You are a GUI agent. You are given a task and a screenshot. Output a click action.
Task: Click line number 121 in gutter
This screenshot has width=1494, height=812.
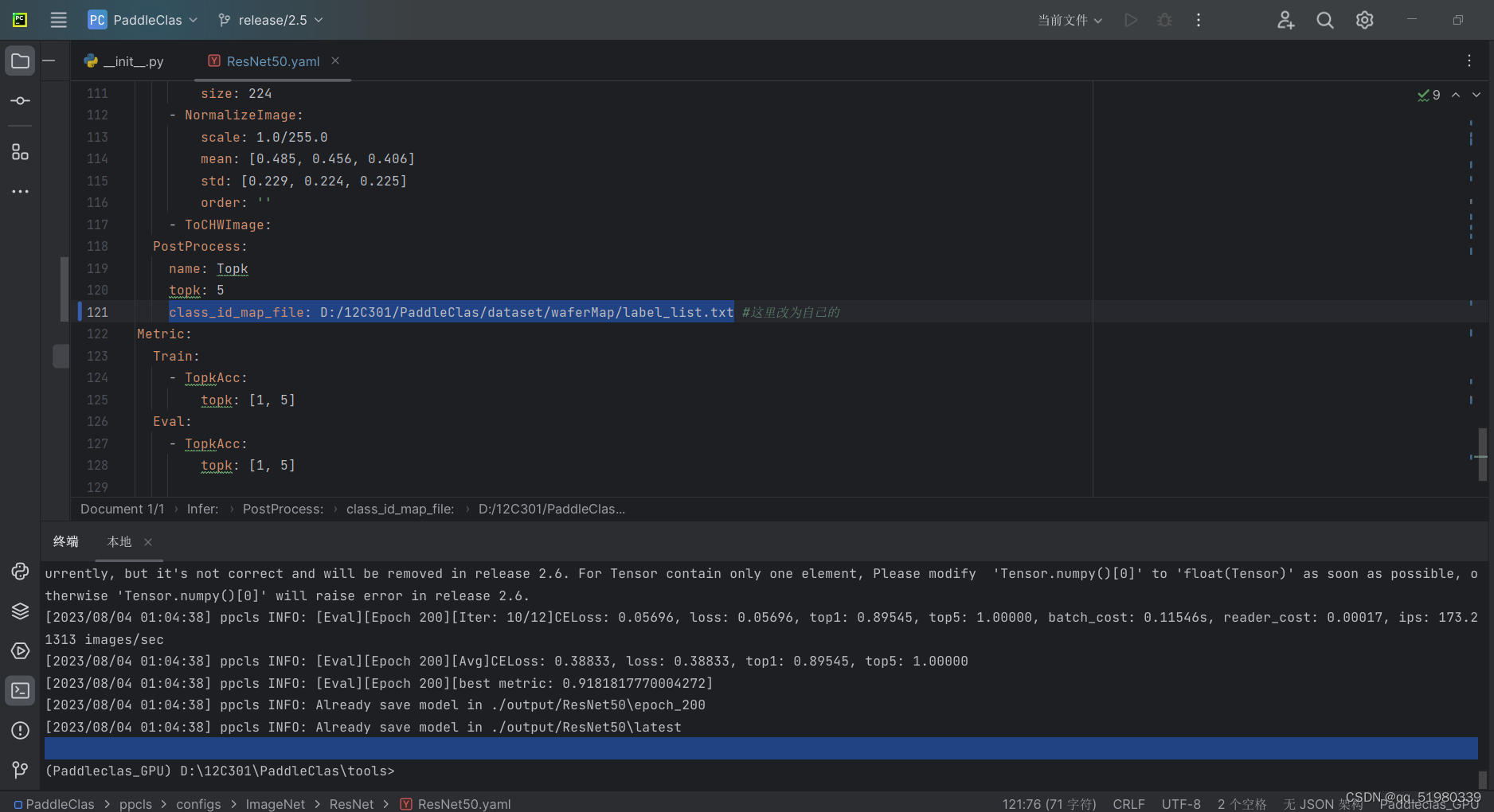click(x=97, y=312)
